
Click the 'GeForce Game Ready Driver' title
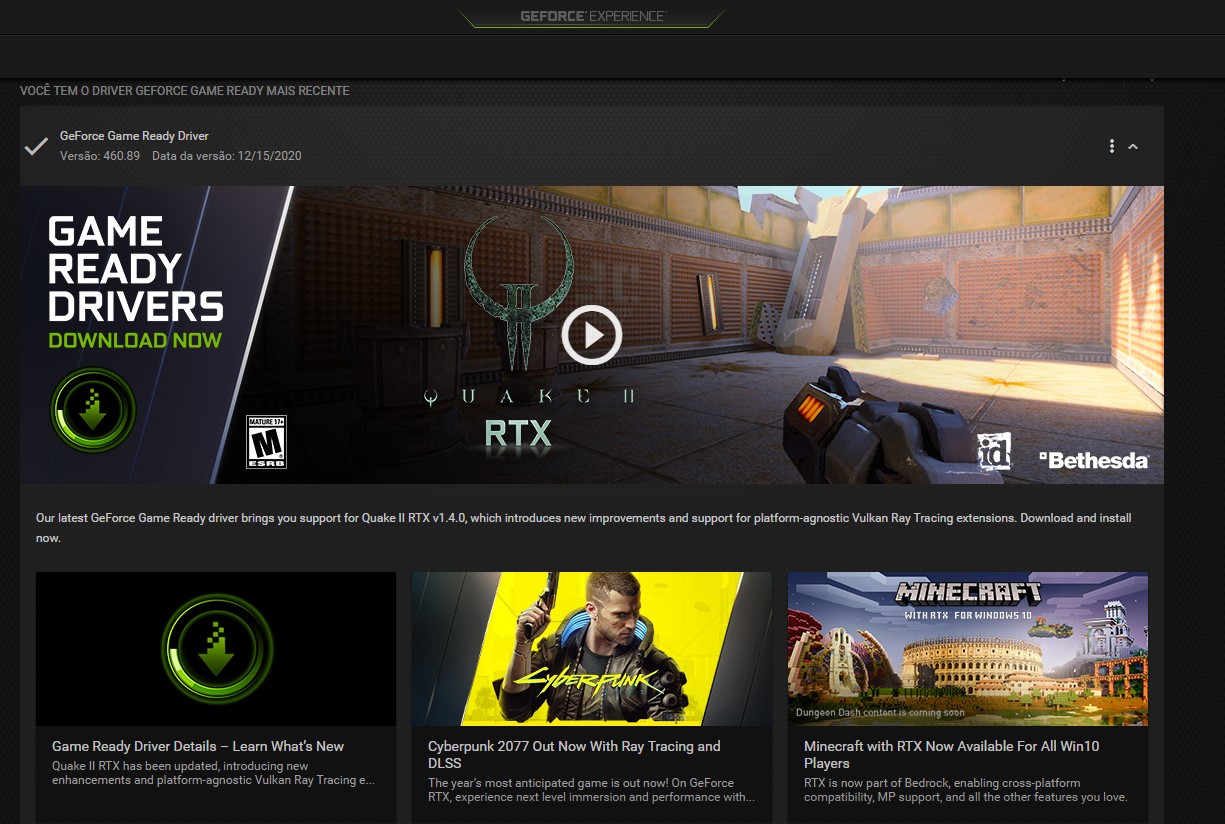click(134, 136)
